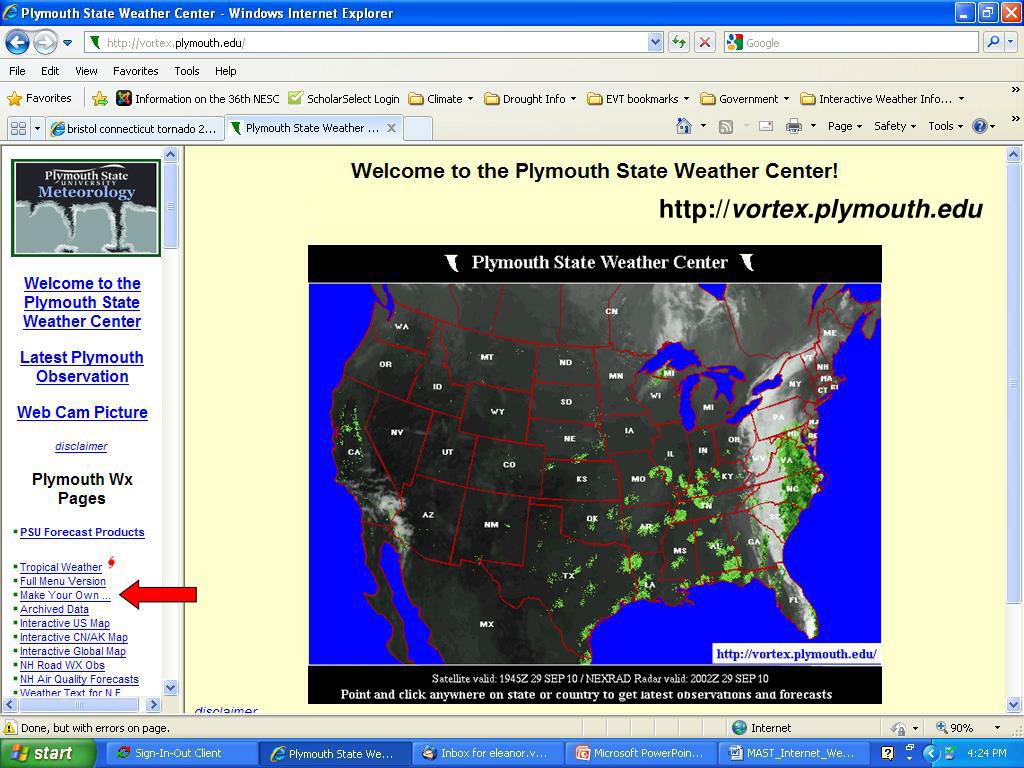Viewport: 1024px width, 768px height.
Task: Expand the Drought Info bookmarks folder
Action: (530, 99)
